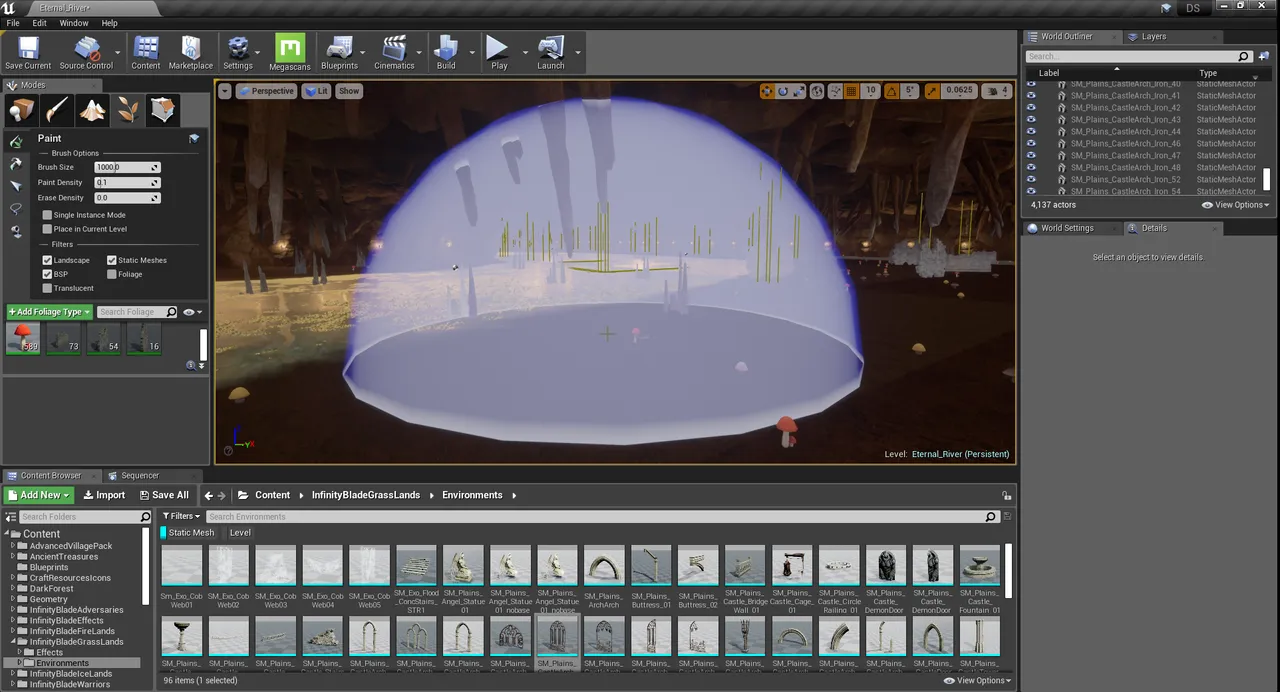Select the foliage Select tool arrow

click(x=16, y=186)
